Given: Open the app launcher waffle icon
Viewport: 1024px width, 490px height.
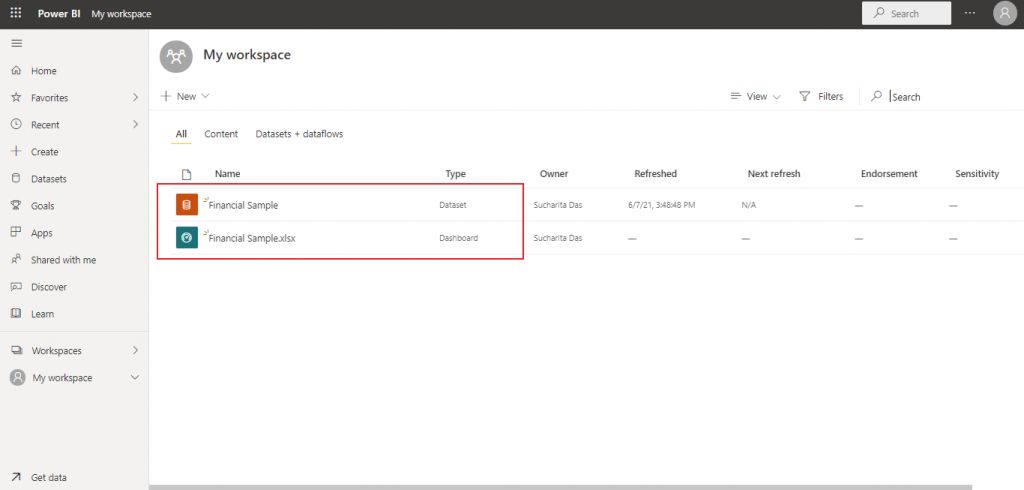Looking at the screenshot, I should tap(16, 13).
